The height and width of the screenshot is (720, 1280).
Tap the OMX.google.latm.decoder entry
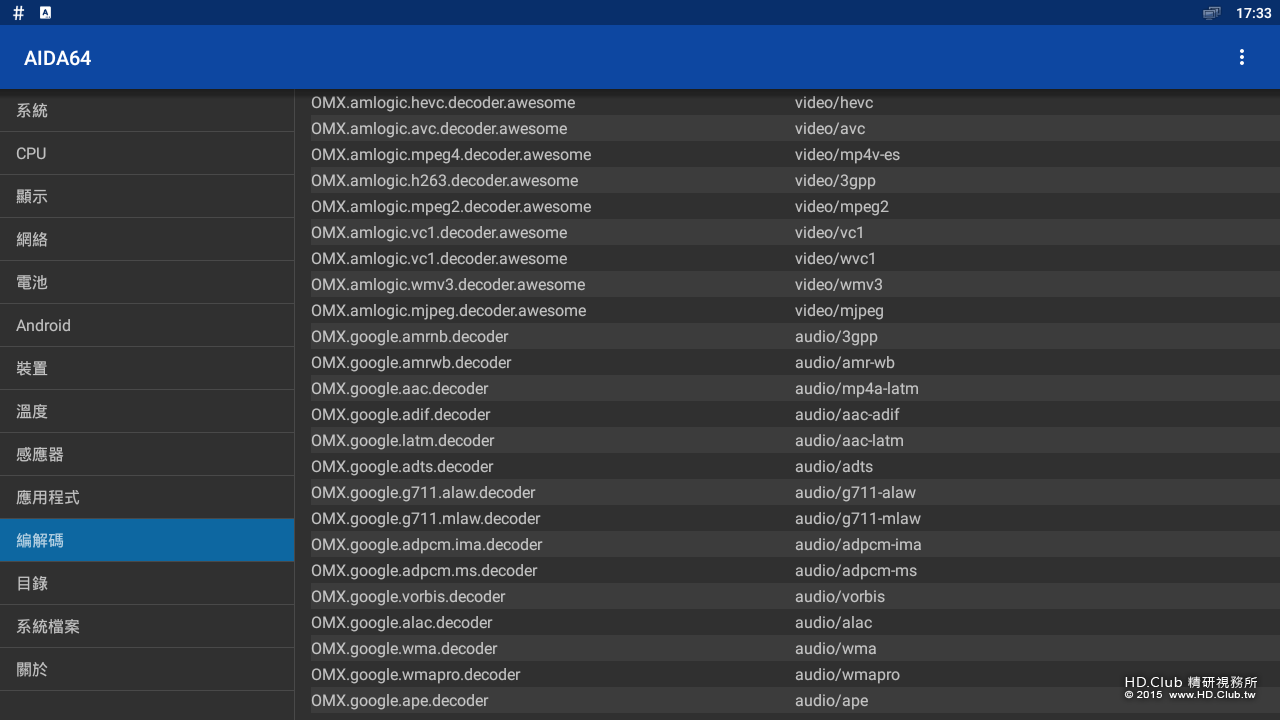pyautogui.click(x=795, y=440)
